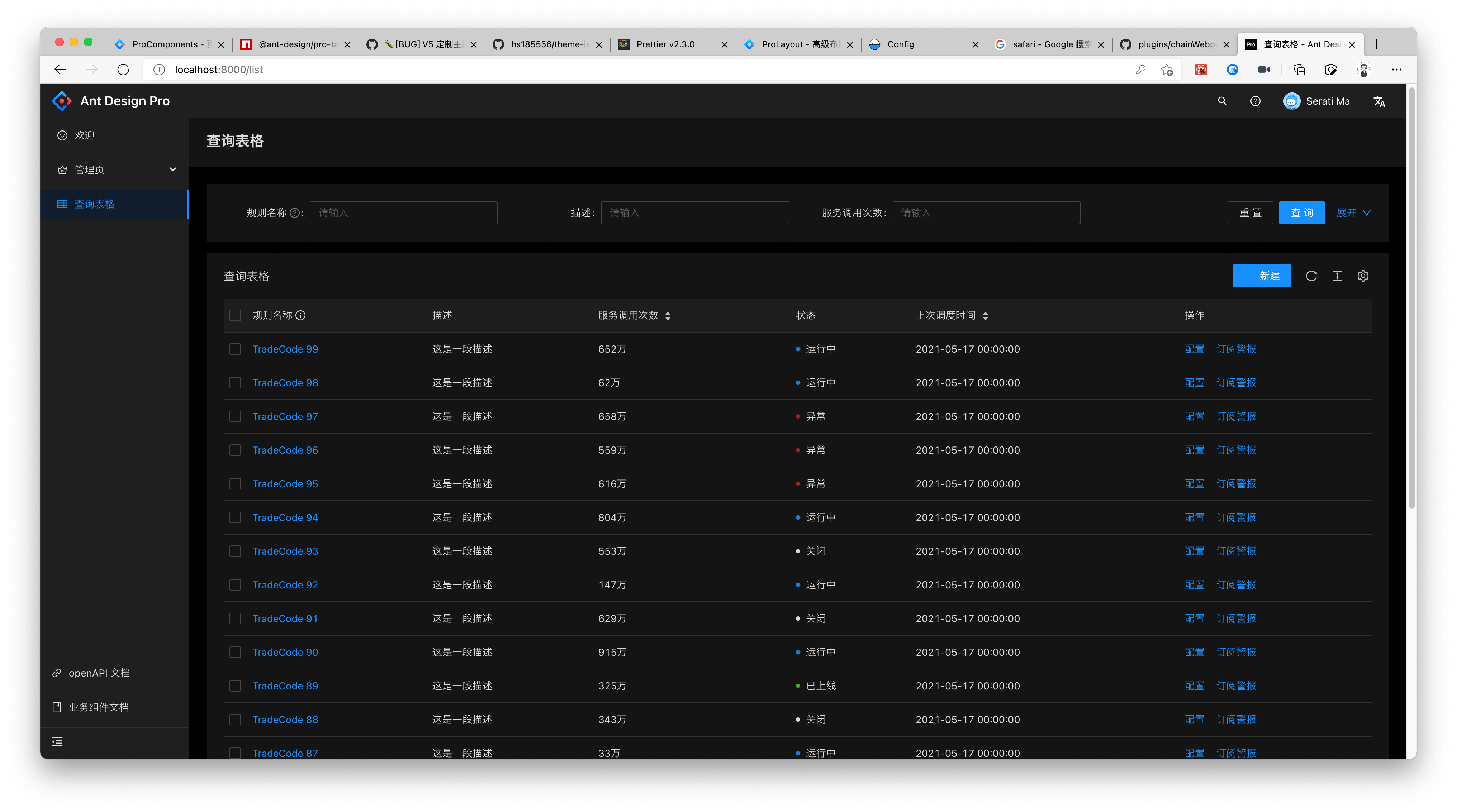
Task: Click the 新建 button
Action: coord(1261,276)
